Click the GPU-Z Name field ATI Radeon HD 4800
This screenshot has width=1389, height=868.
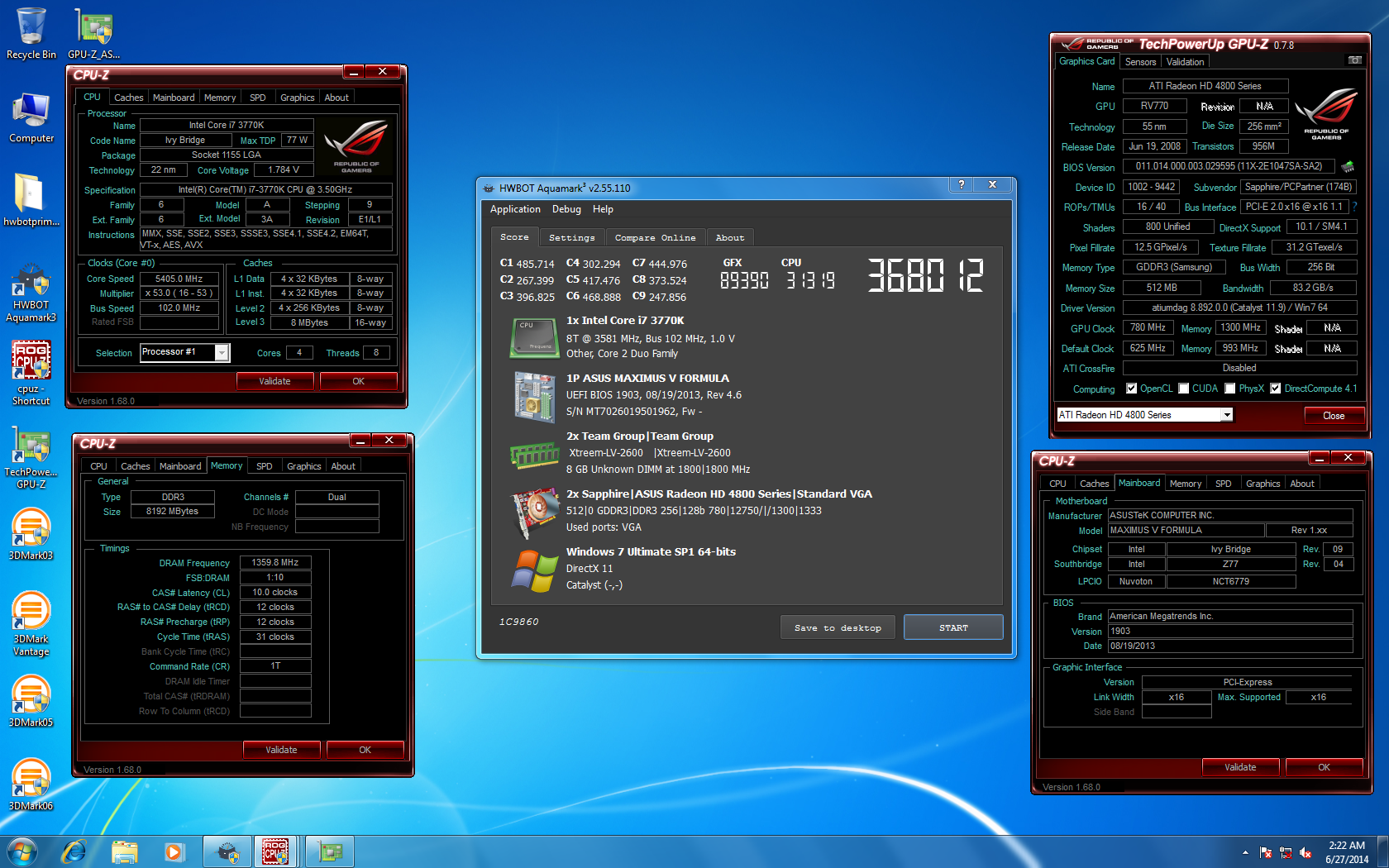click(1205, 86)
